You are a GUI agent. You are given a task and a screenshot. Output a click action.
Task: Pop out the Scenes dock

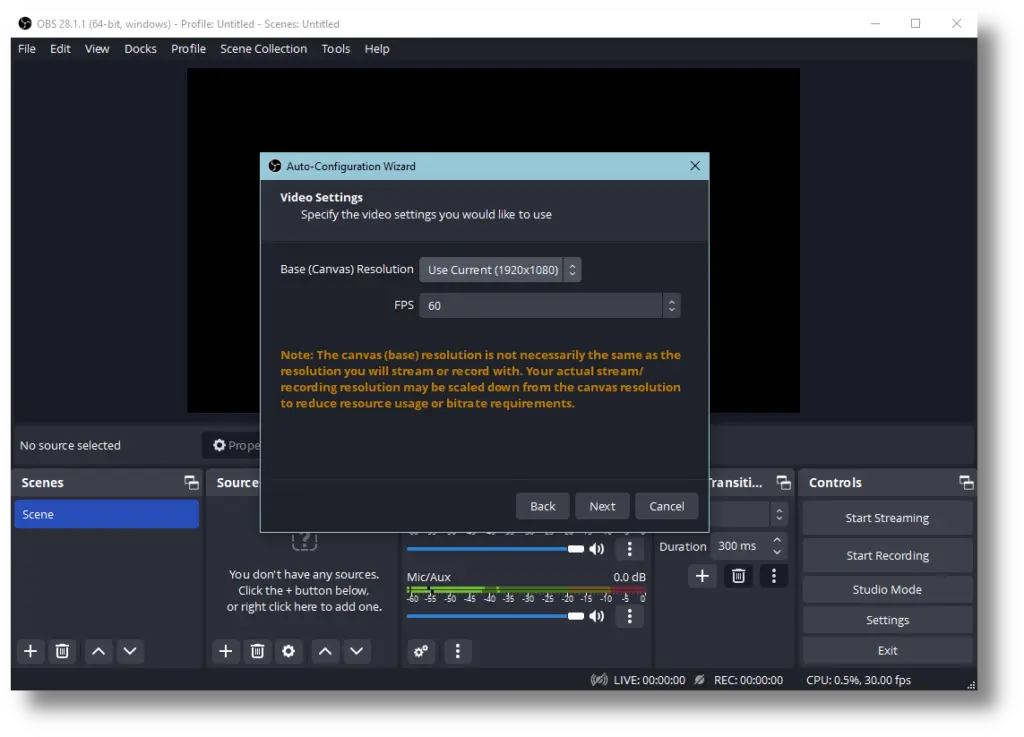191,482
